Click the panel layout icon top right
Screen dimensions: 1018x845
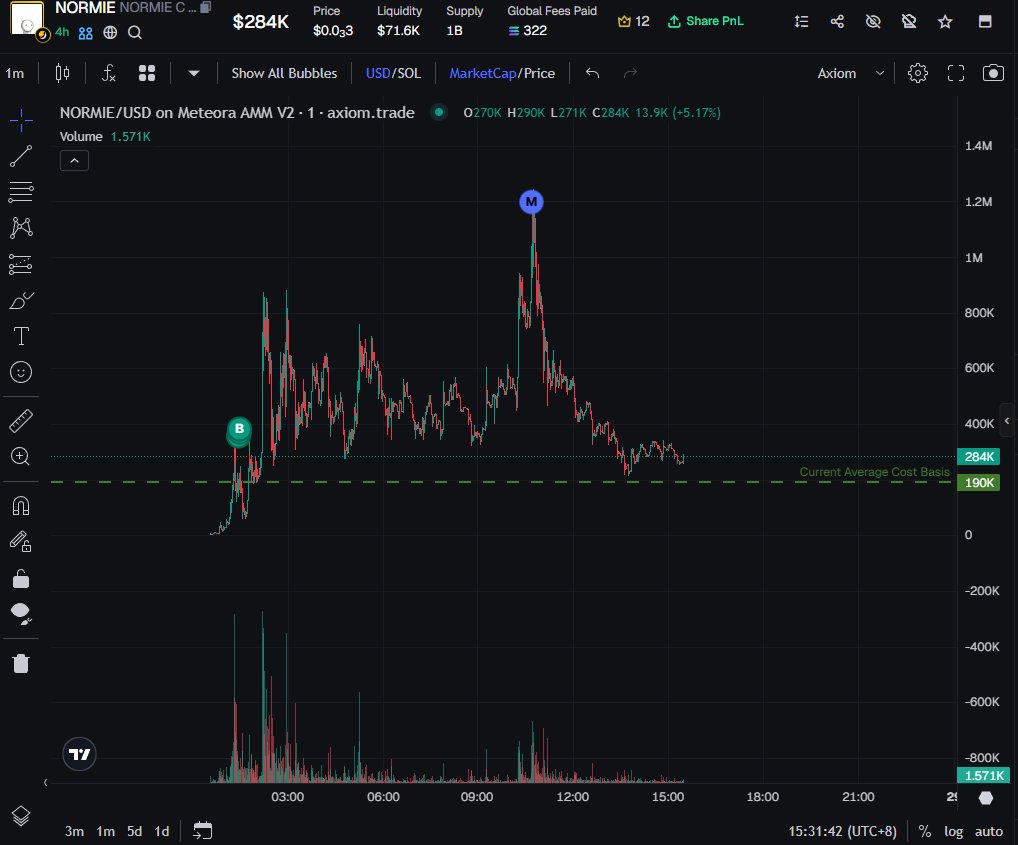tap(985, 21)
